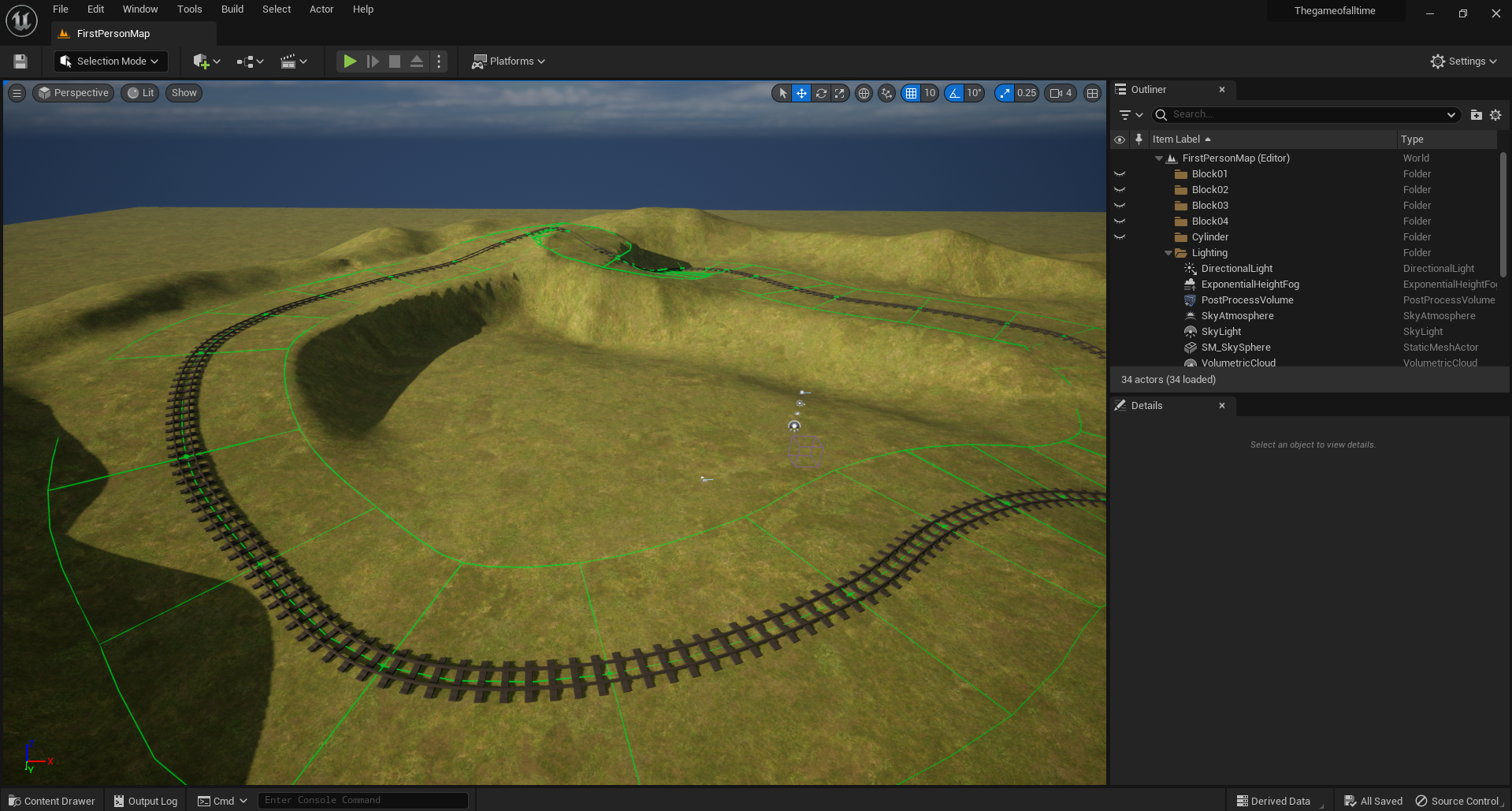Change grid snap size value 10
The height and width of the screenshot is (811, 1512).
pyautogui.click(x=930, y=93)
